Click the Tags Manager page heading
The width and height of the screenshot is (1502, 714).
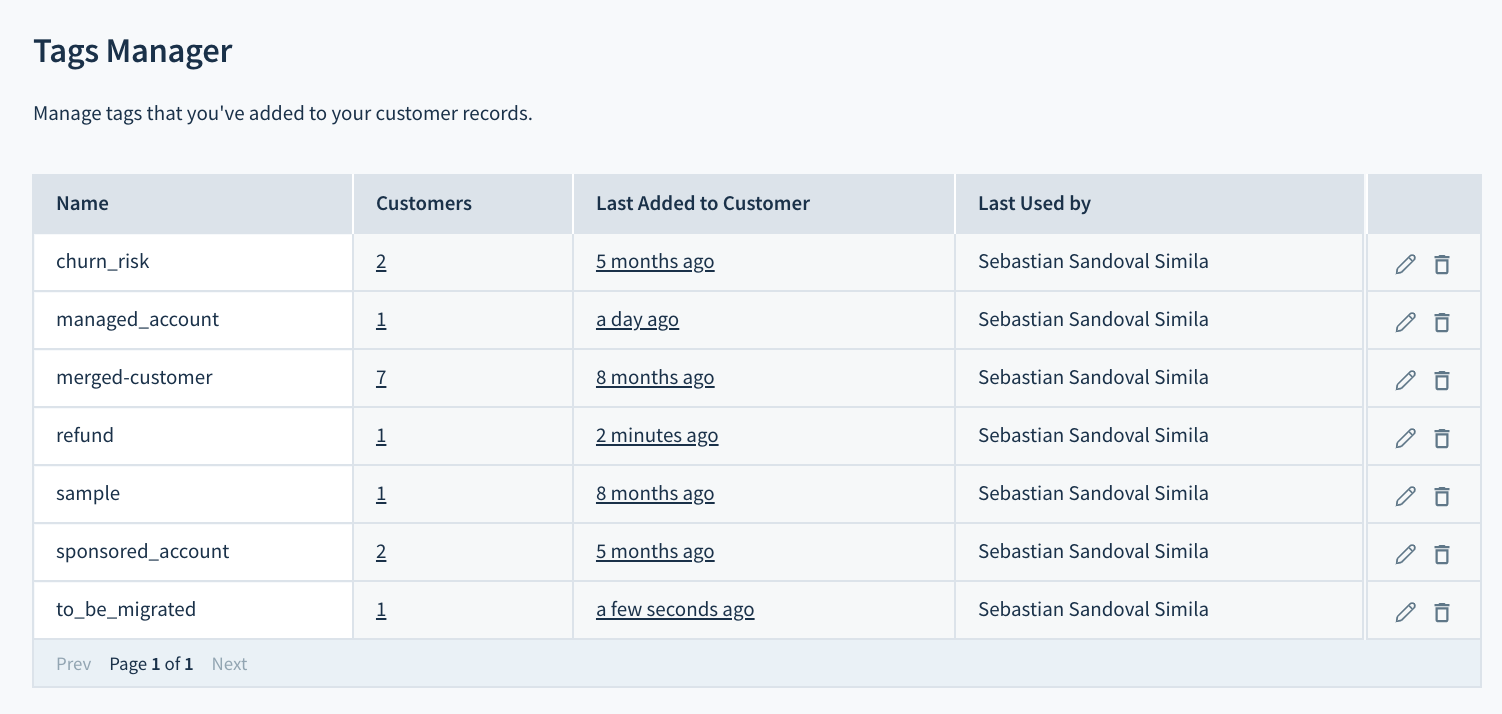coord(133,52)
